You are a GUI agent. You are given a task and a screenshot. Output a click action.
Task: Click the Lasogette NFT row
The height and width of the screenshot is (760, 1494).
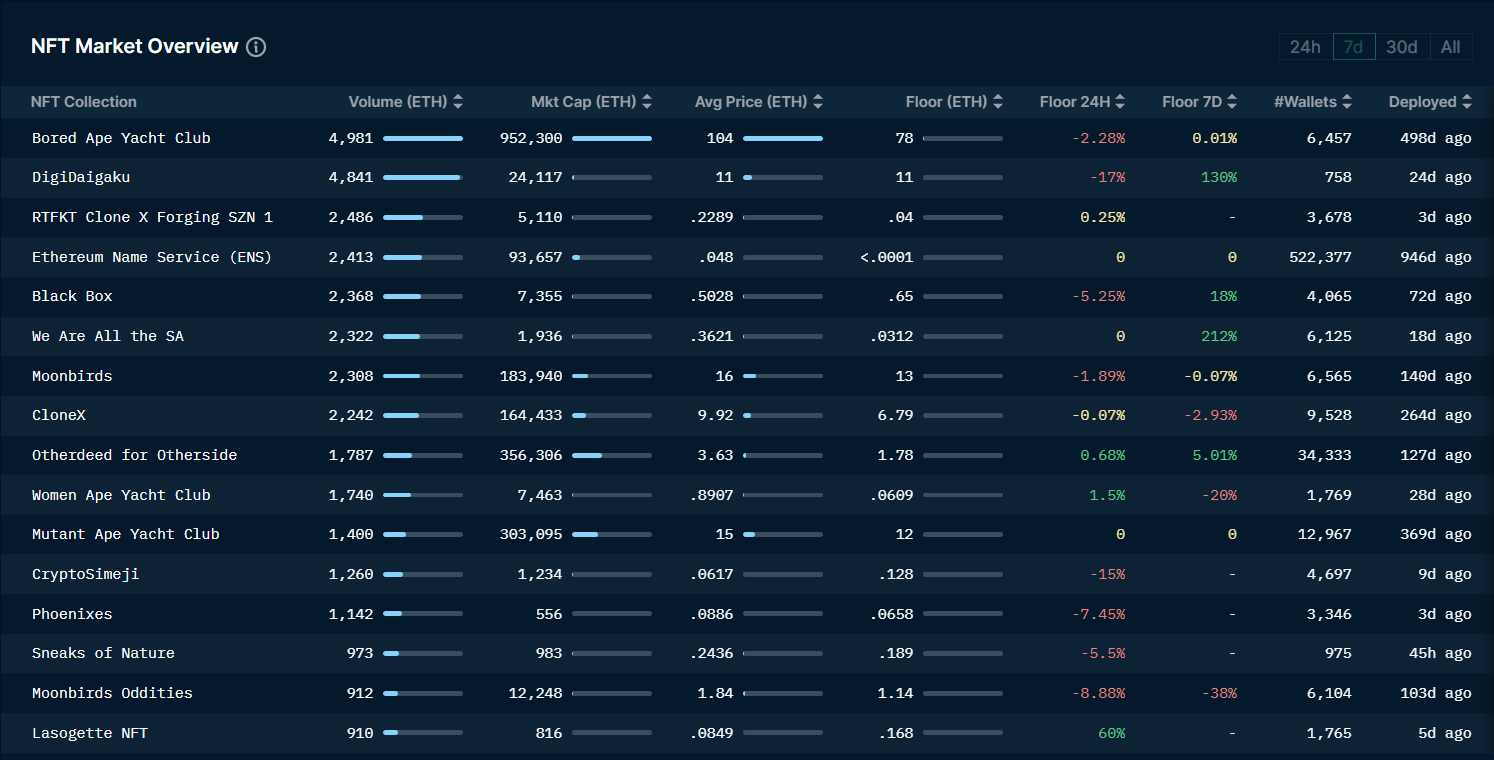pyautogui.click(x=90, y=733)
